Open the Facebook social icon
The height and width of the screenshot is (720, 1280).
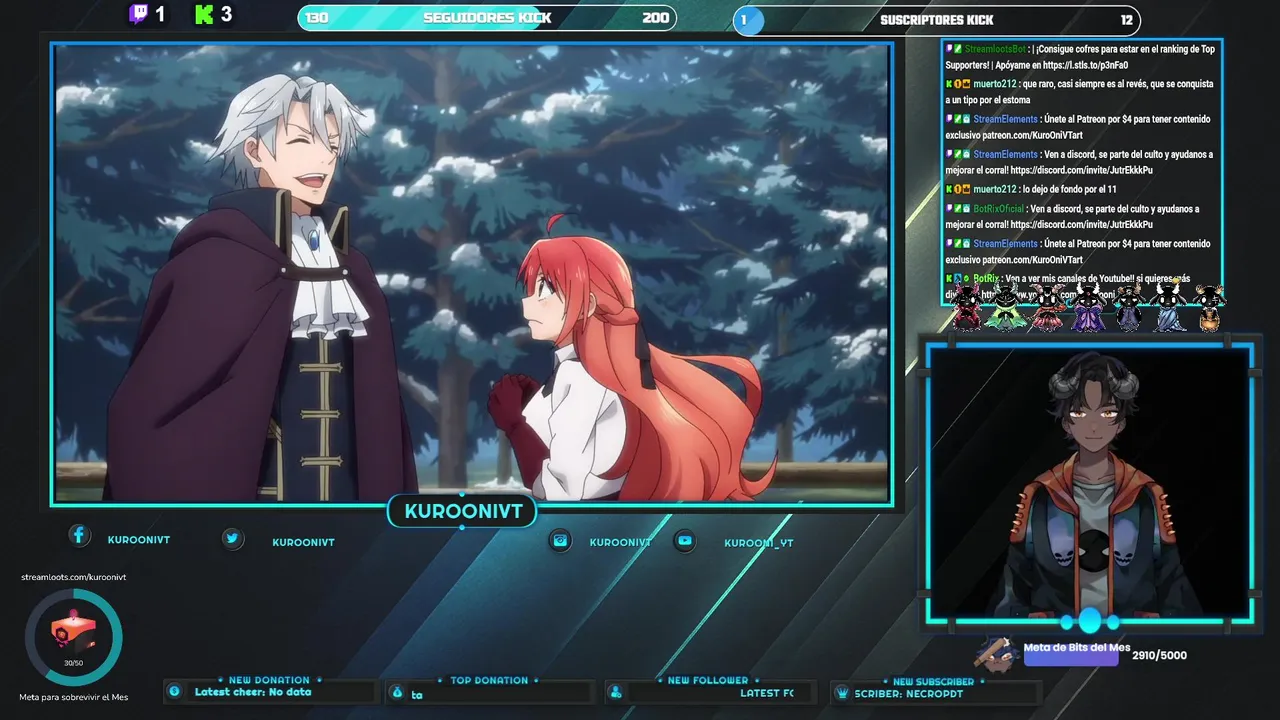pos(79,536)
